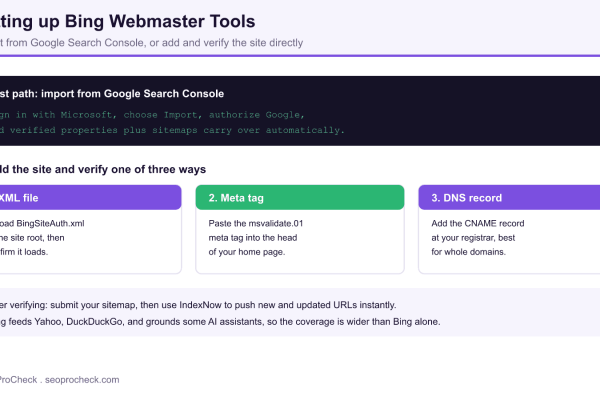The image size is (600, 400).
Task: Click the IndexNow sentence about submitting sitemap
Action: click(x=198, y=305)
